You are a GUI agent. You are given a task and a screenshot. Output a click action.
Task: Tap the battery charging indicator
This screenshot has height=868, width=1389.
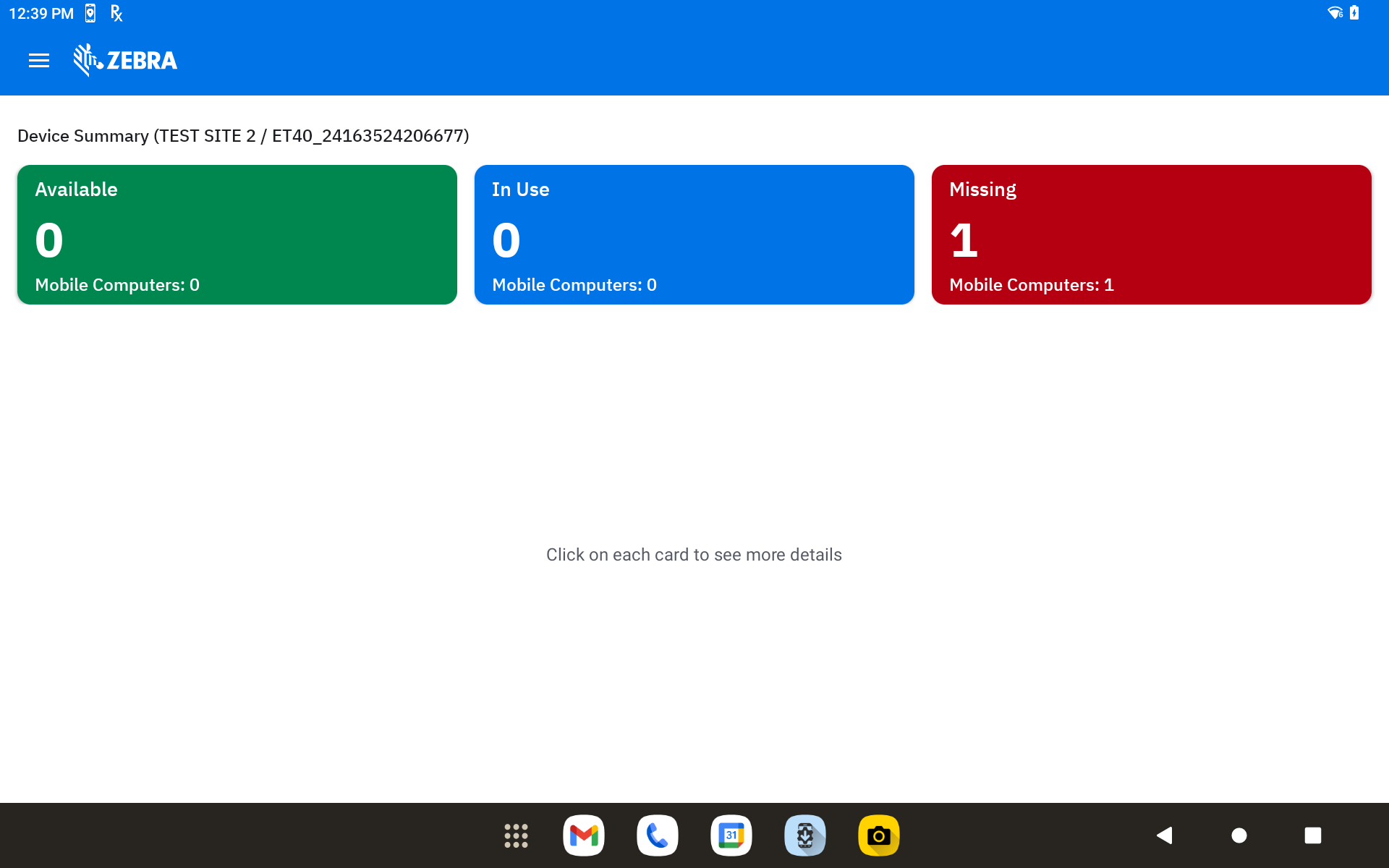(x=1354, y=13)
